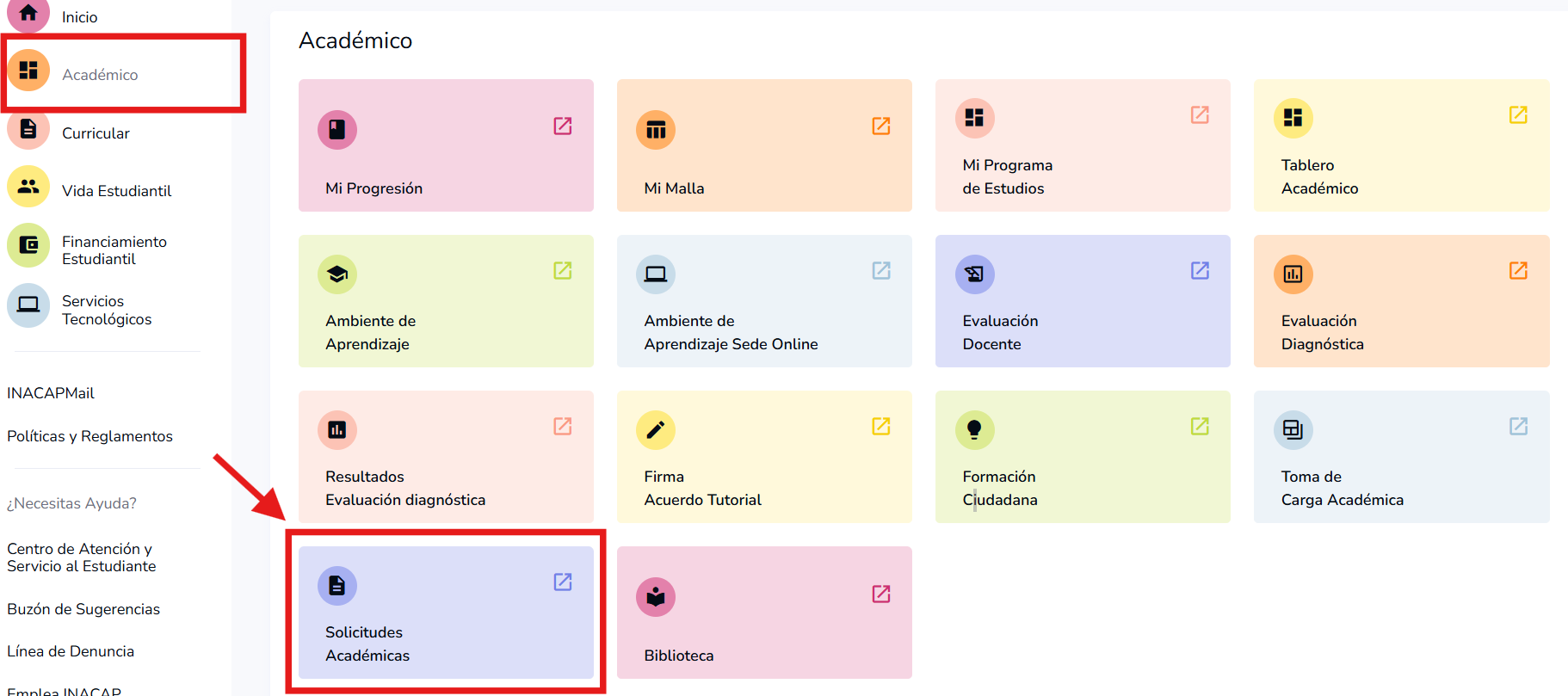Open Formación Ciudadana external link arrow
Image resolution: width=1568 pixels, height=696 pixels.
[x=1200, y=426]
